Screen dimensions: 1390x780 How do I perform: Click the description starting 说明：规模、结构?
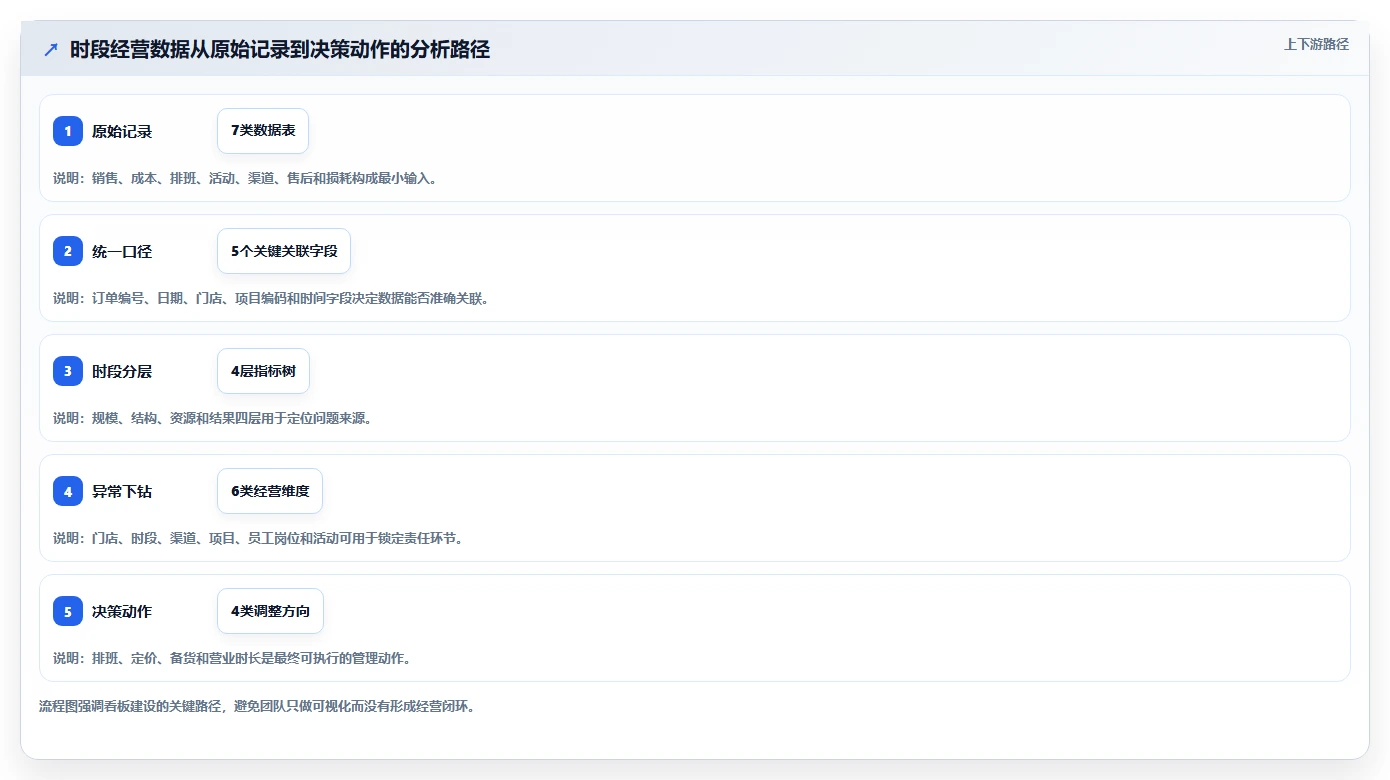click(213, 418)
